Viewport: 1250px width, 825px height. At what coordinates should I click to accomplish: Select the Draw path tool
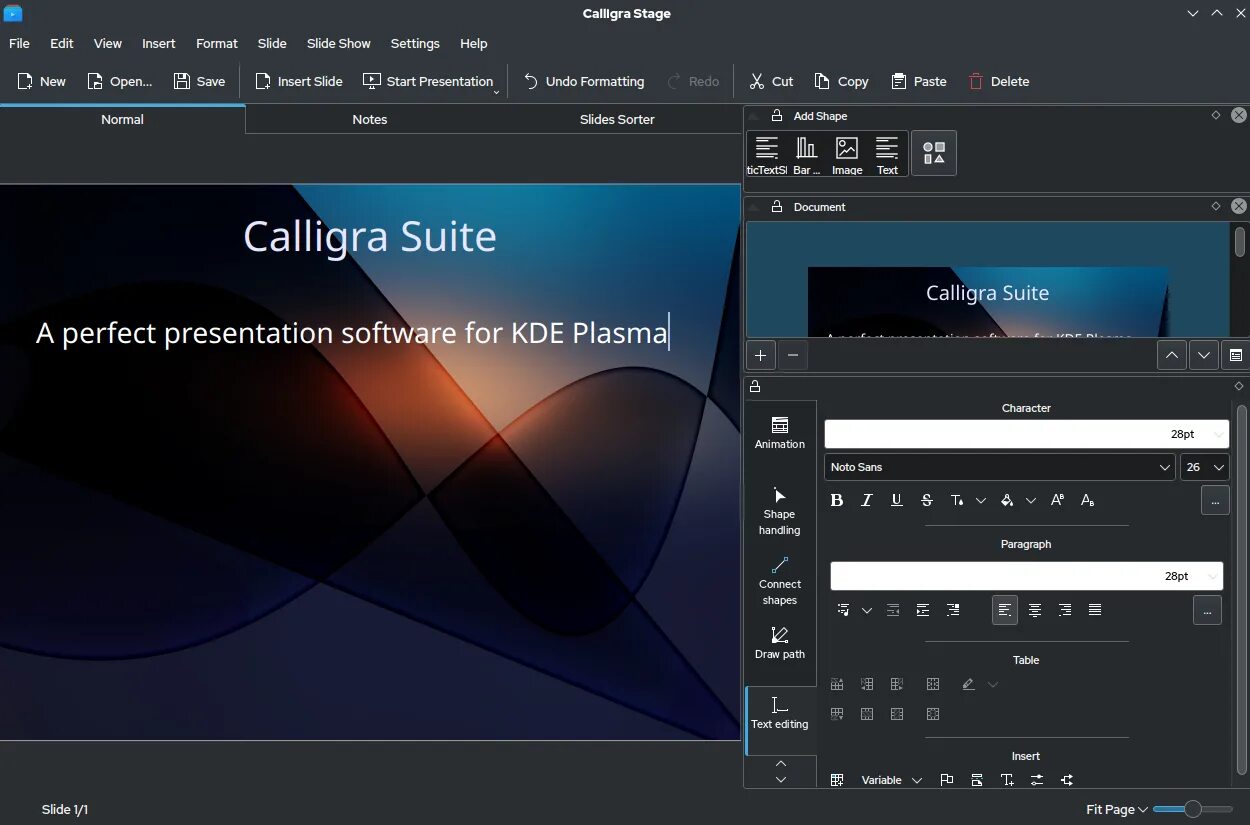click(780, 643)
